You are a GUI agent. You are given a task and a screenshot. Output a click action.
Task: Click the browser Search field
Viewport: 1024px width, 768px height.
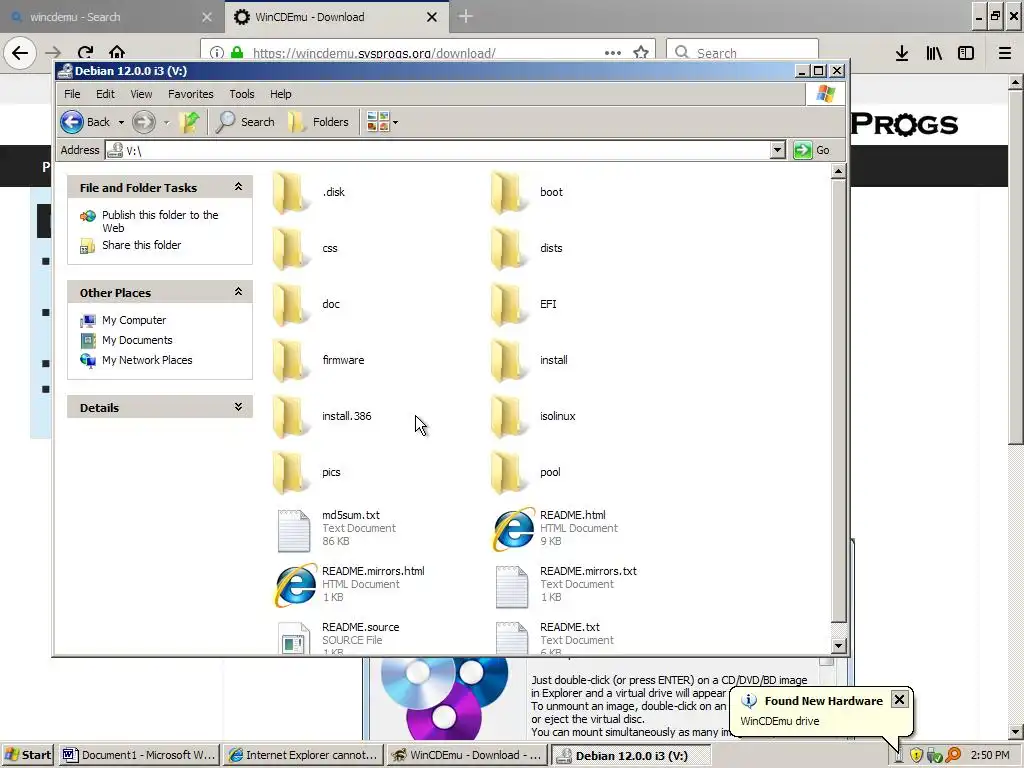coord(742,52)
